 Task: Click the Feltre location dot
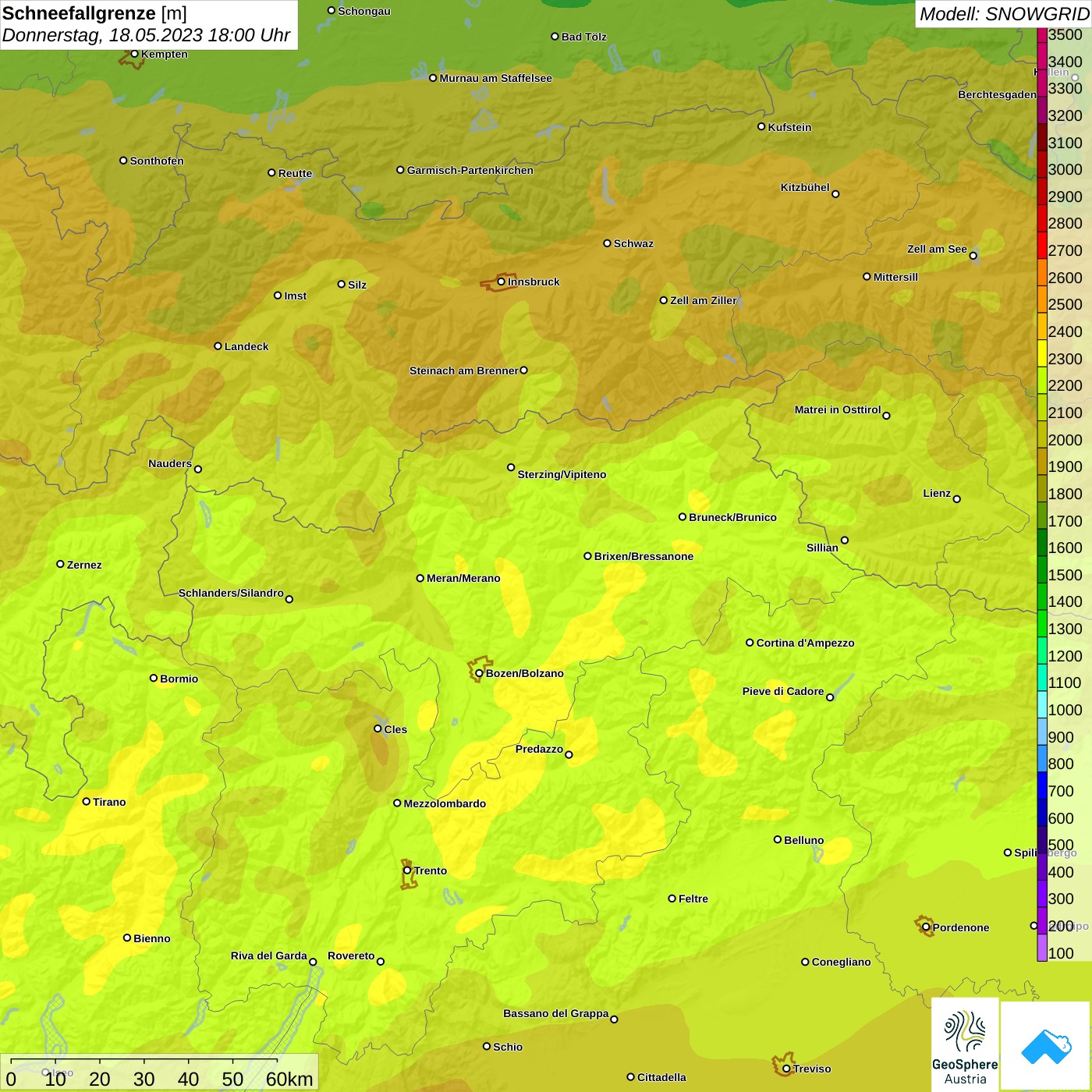point(672,899)
